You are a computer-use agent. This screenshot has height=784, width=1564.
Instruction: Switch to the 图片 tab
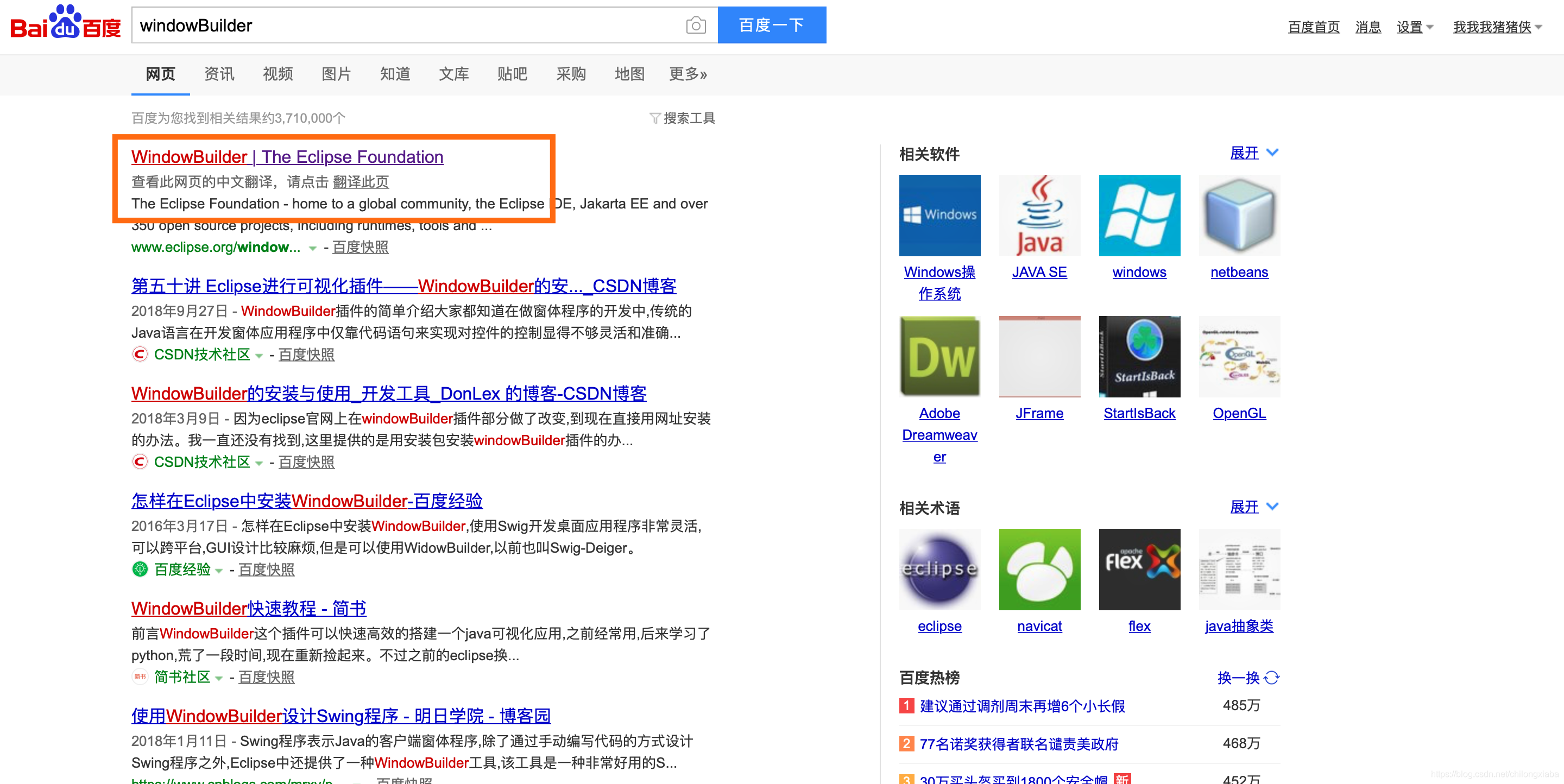336,74
